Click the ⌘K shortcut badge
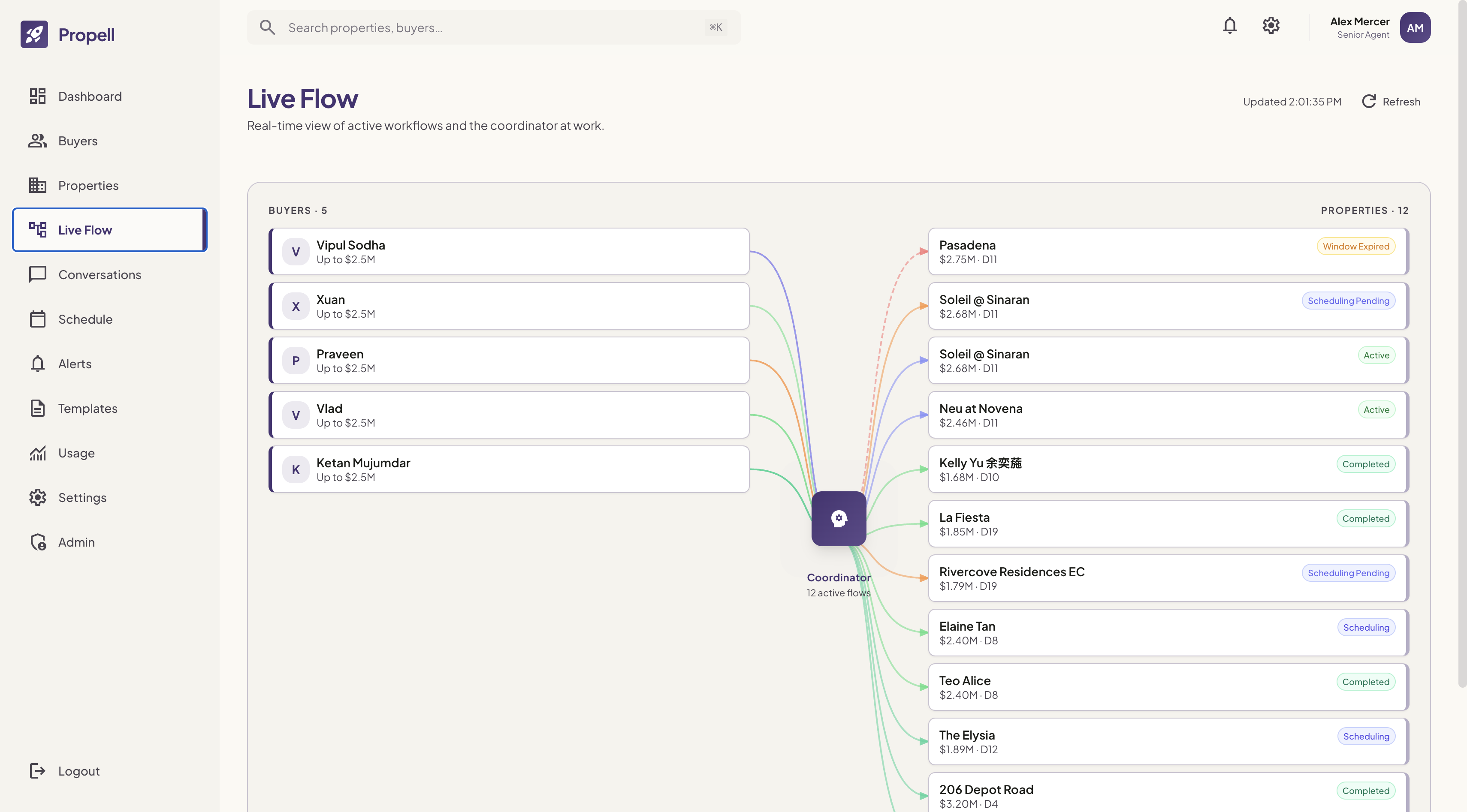Image resolution: width=1467 pixels, height=812 pixels. click(x=715, y=27)
